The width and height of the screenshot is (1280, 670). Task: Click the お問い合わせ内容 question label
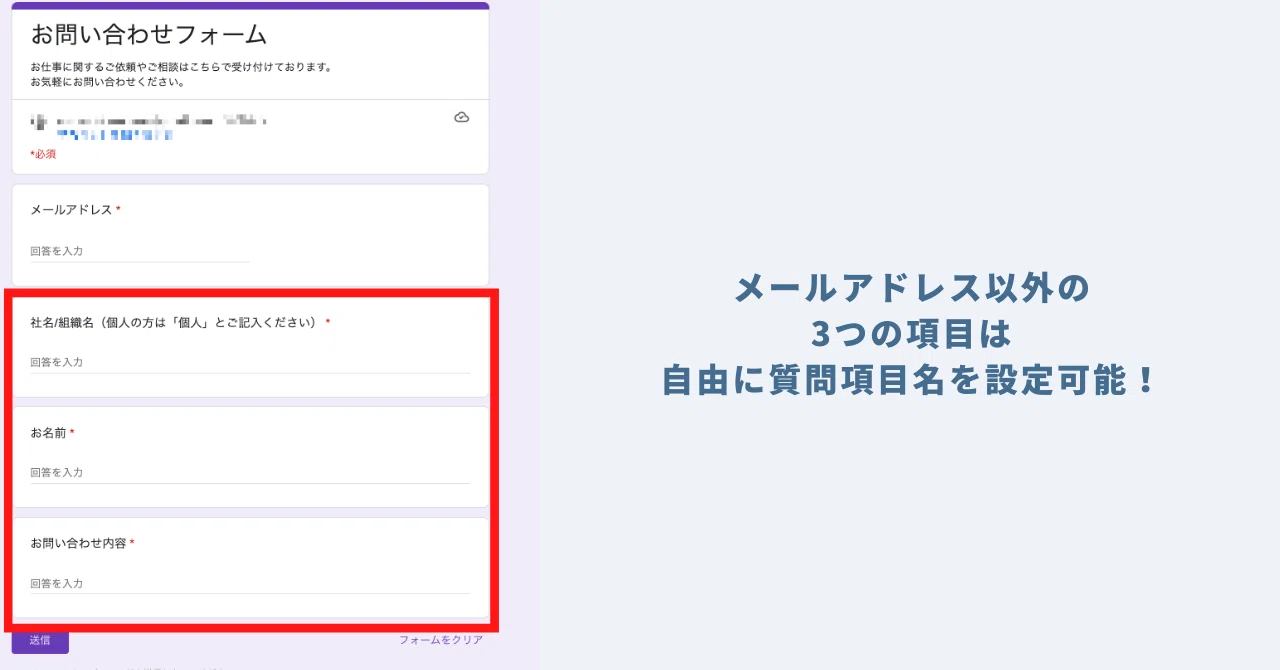click(x=78, y=543)
